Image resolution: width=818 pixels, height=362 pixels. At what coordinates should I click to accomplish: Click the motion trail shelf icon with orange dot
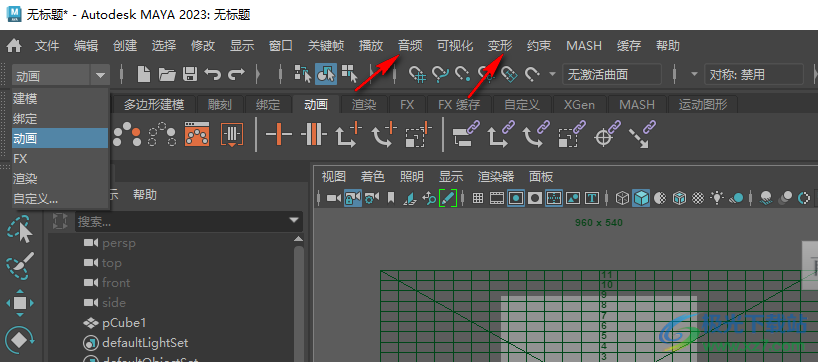(x=127, y=135)
